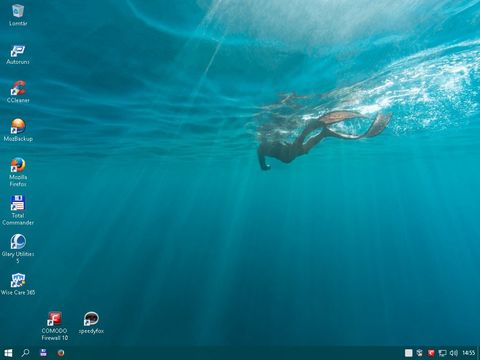Launch Firefox from the taskbar
Screen dimensions: 480x360
pyautogui.click(x=61, y=353)
